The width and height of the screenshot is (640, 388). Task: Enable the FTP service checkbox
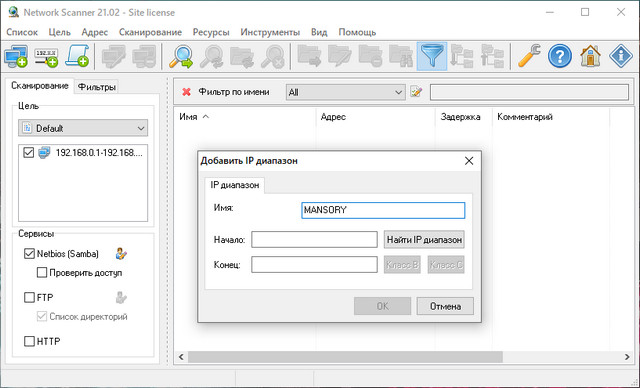[x=29, y=297]
